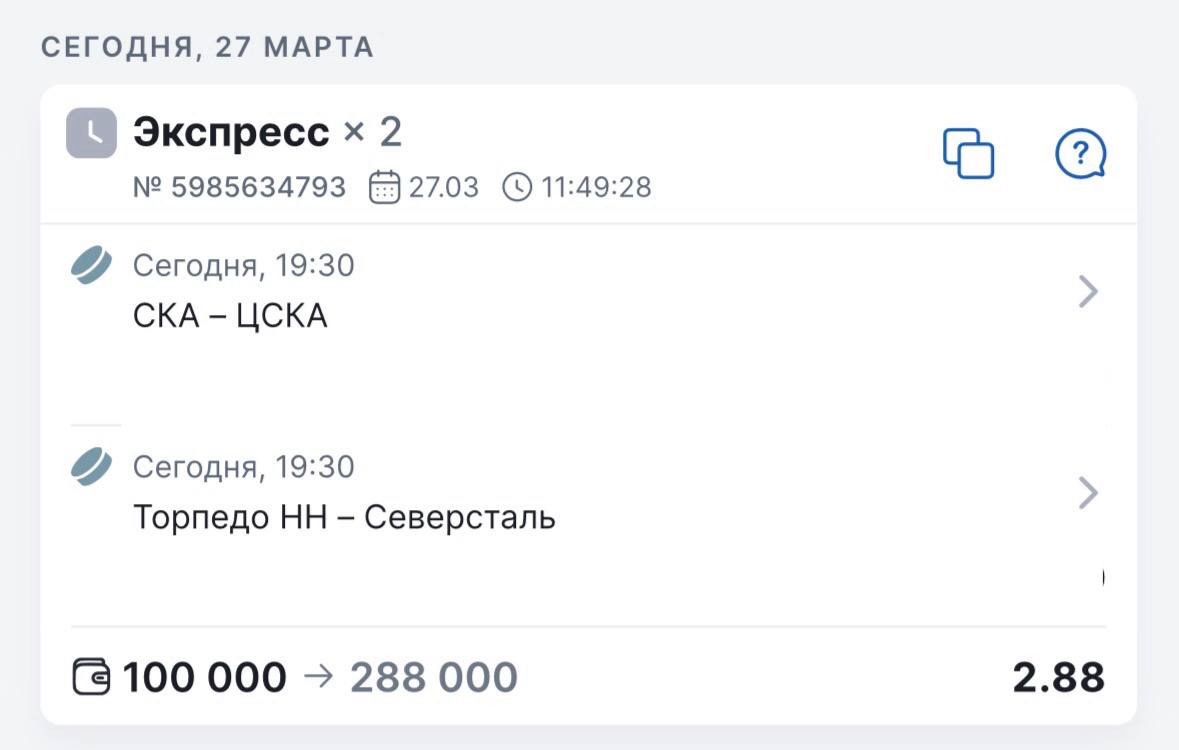Select the Экспресс × 2 title

[x=267, y=132]
